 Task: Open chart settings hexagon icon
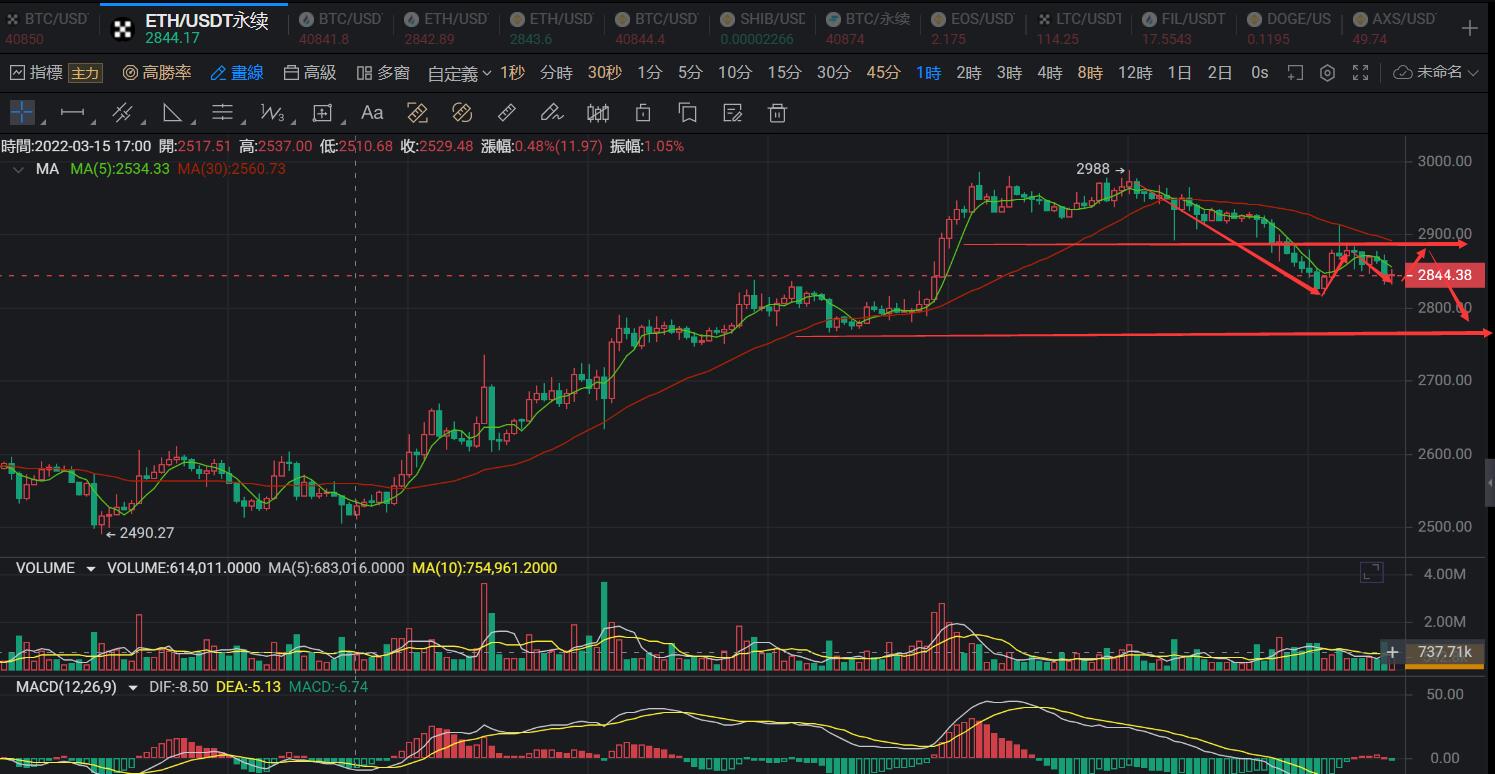(1328, 73)
